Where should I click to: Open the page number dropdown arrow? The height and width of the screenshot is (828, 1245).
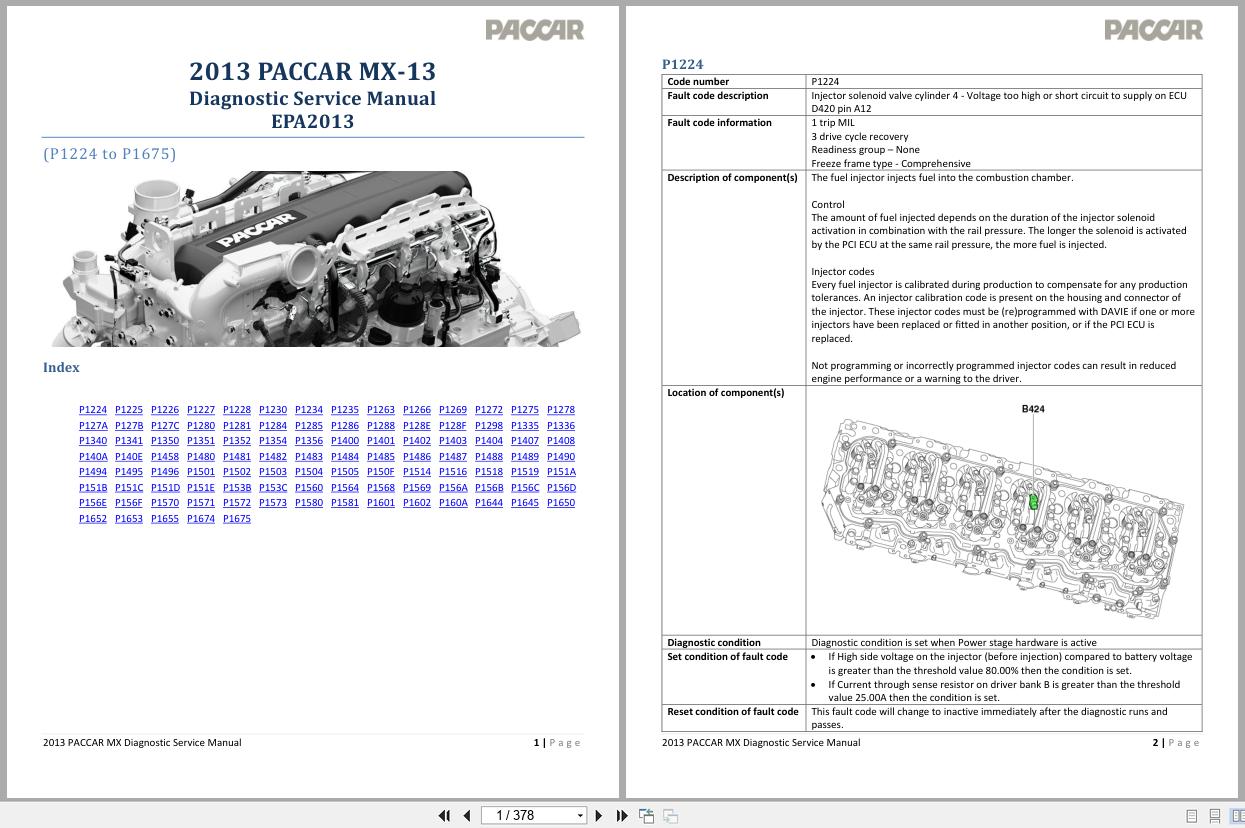pos(580,816)
